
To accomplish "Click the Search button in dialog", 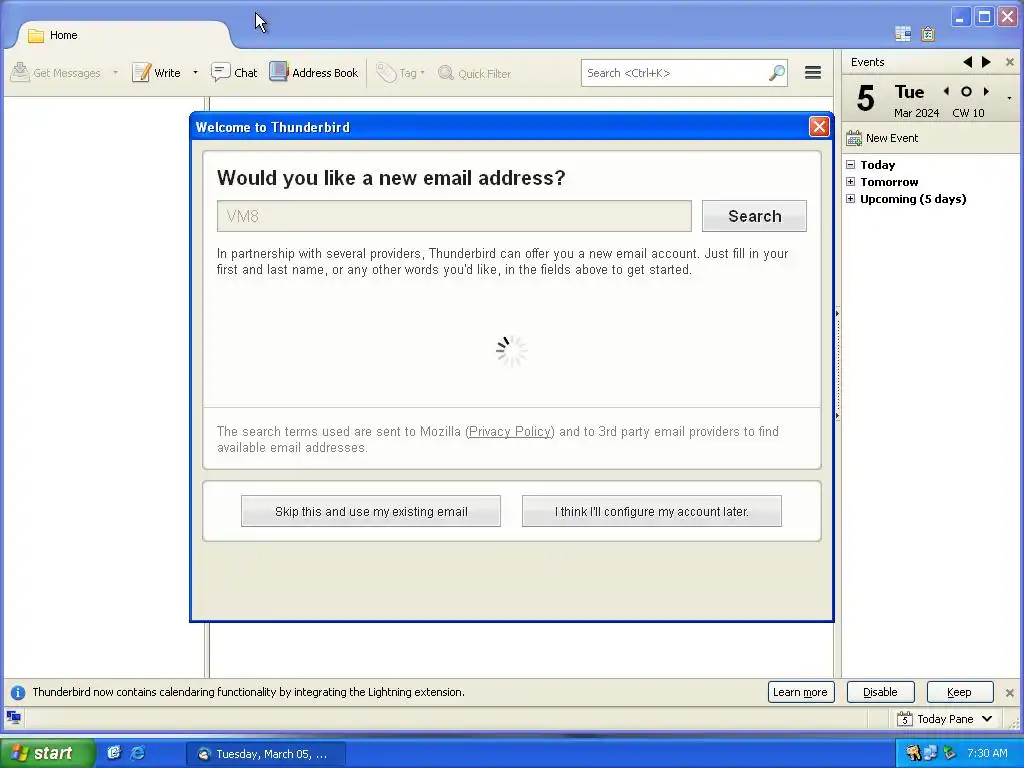I will click(754, 216).
